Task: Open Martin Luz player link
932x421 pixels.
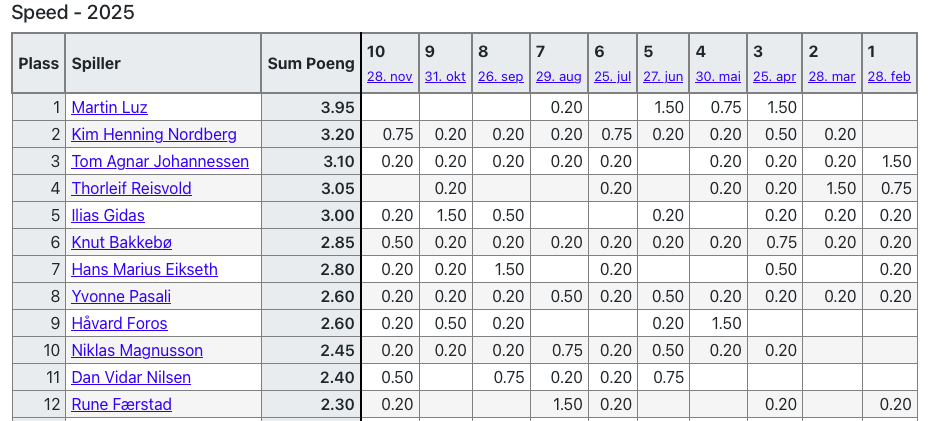Action: click(109, 108)
